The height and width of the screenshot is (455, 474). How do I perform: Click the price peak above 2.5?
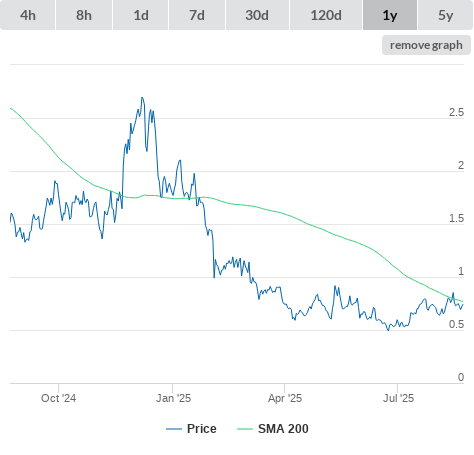142,98
